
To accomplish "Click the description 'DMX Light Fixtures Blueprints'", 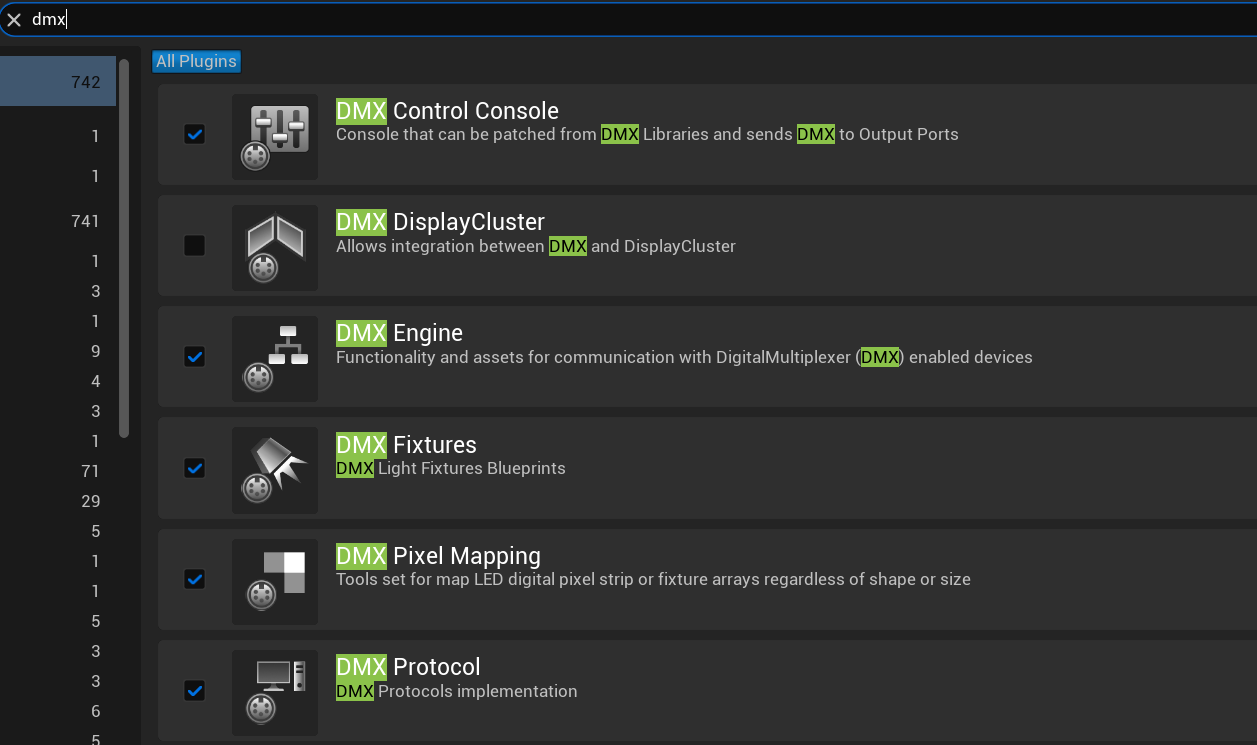I will pyautogui.click(x=451, y=468).
